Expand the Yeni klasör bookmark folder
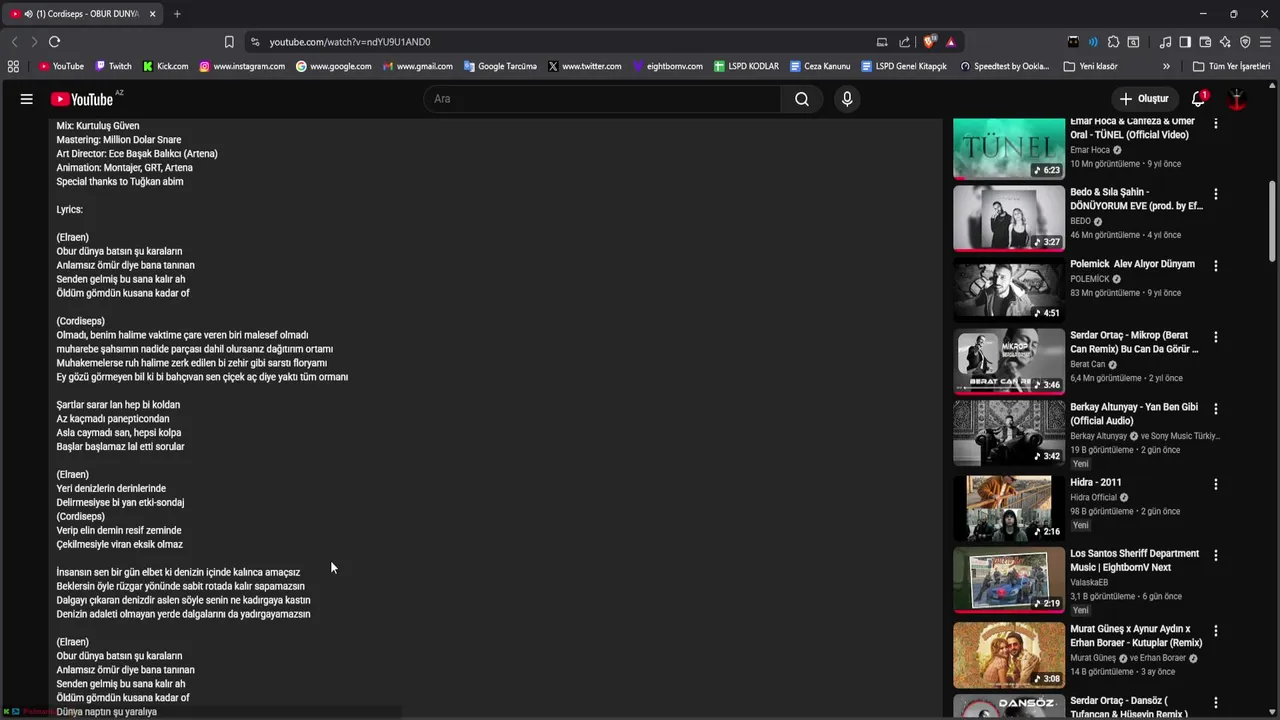The image size is (1280, 720). pos(1090,66)
